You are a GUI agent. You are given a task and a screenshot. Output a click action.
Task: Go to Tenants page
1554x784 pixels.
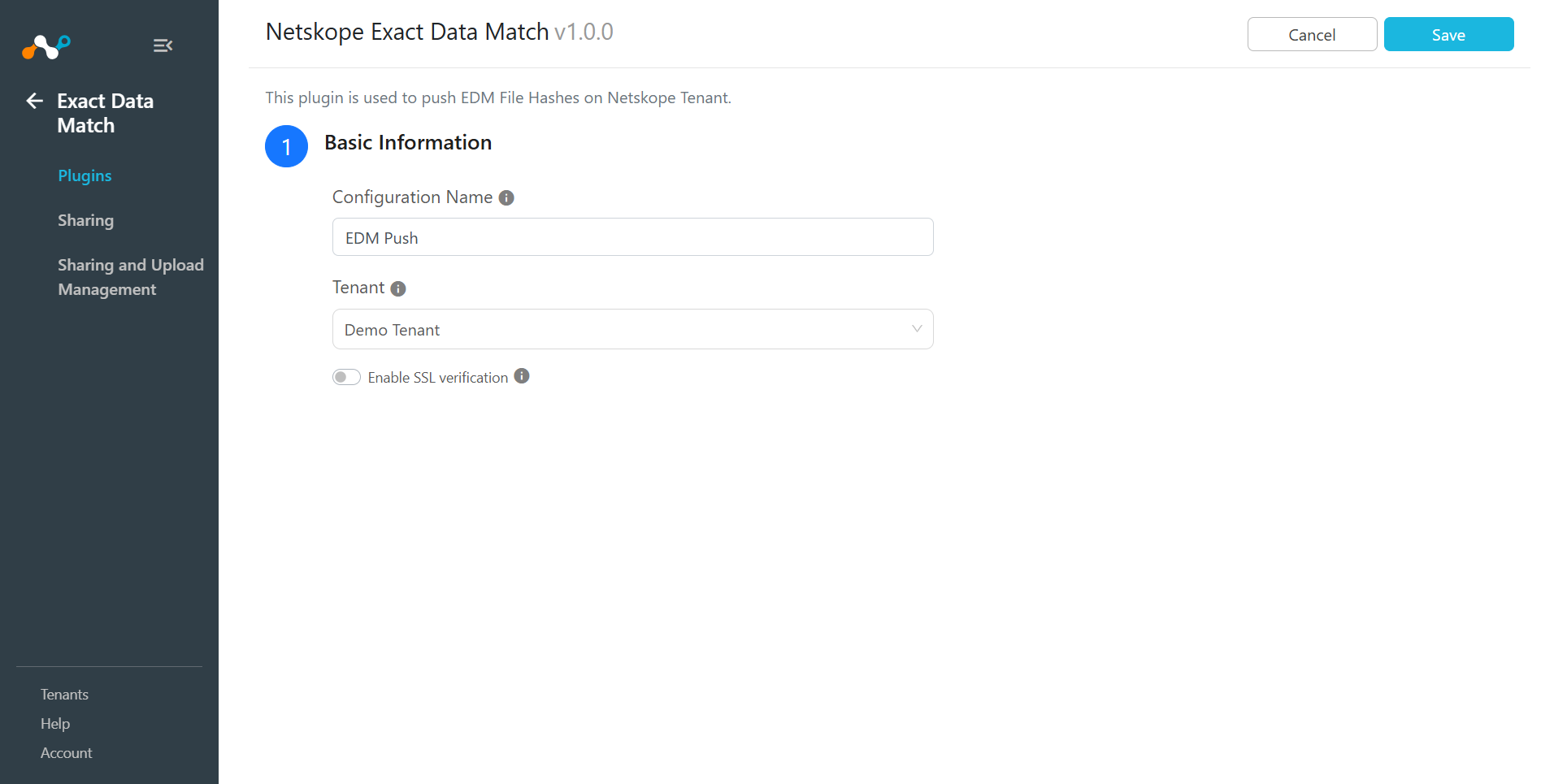pyautogui.click(x=64, y=695)
